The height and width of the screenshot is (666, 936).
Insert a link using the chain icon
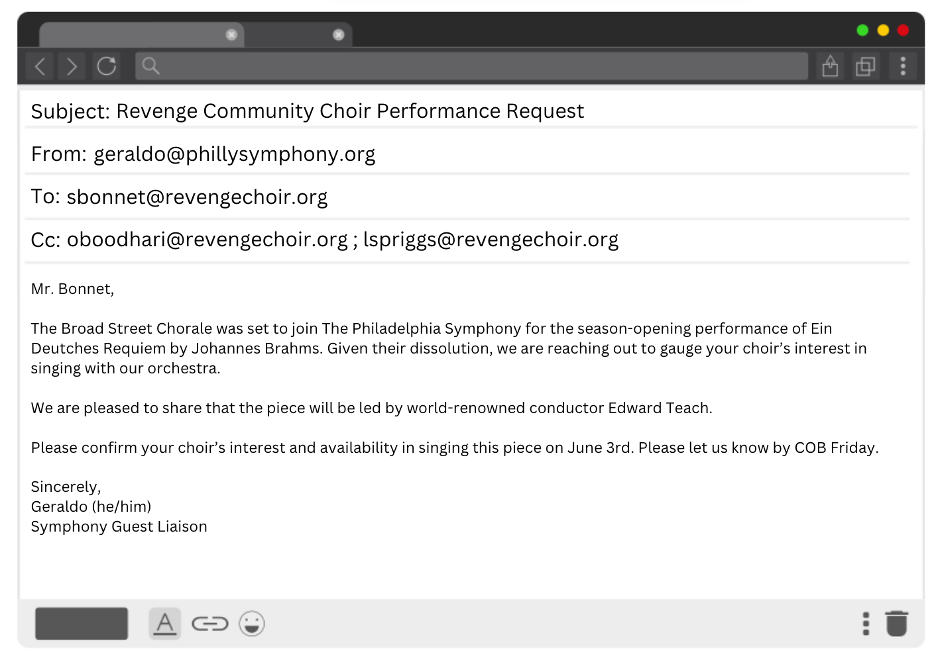tap(209, 624)
